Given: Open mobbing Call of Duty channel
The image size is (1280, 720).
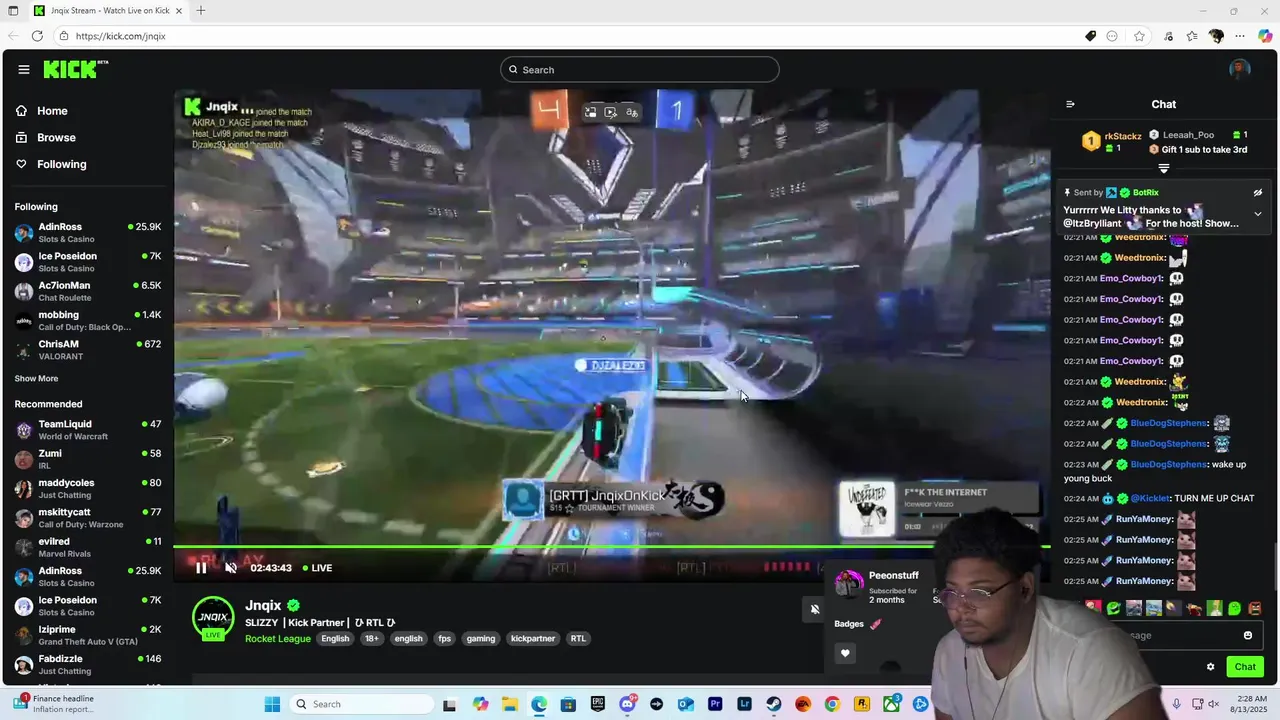Looking at the screenshot, I should 88,320.
